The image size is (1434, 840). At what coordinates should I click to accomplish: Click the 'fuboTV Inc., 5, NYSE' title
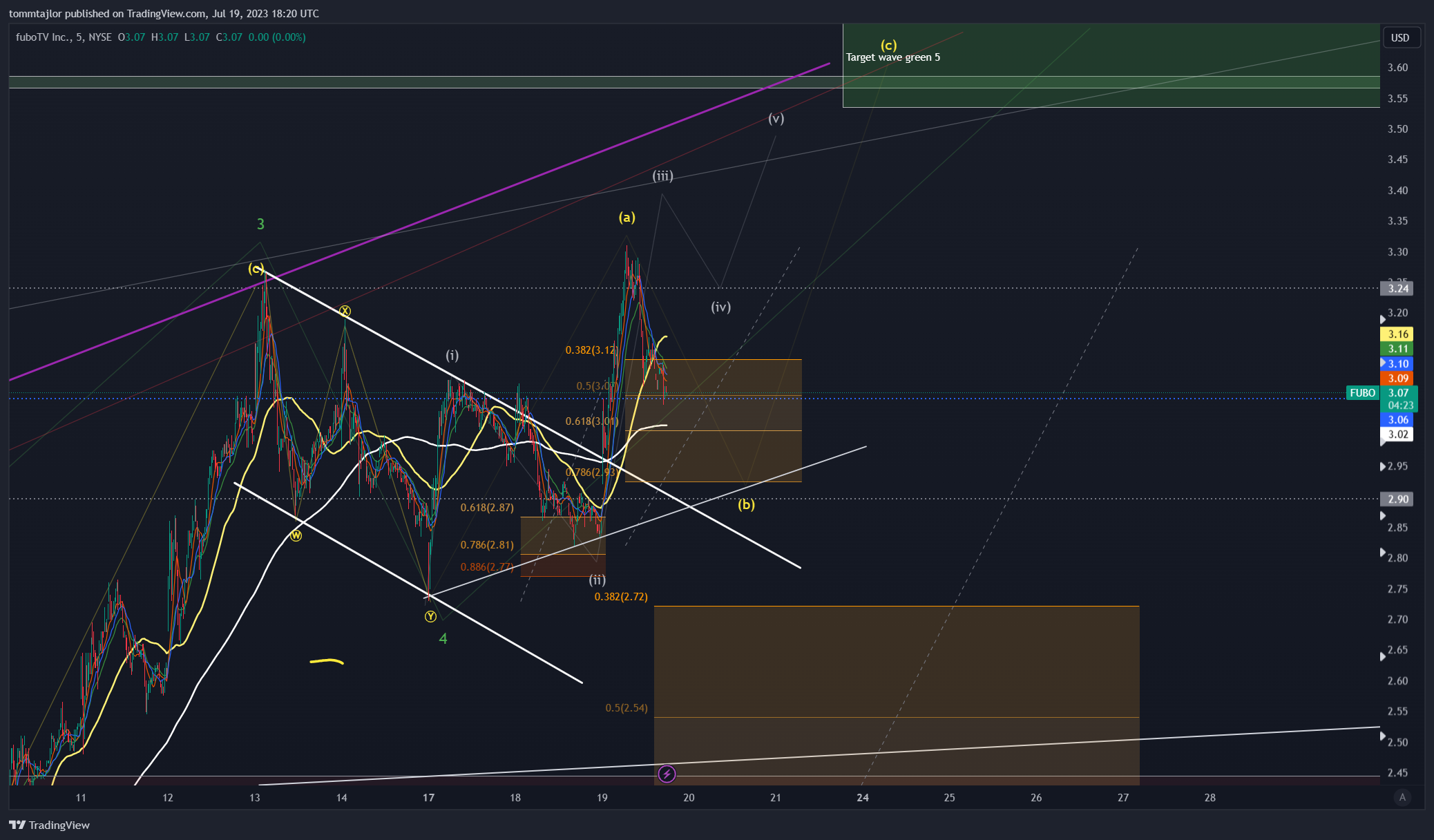point(64,37)
